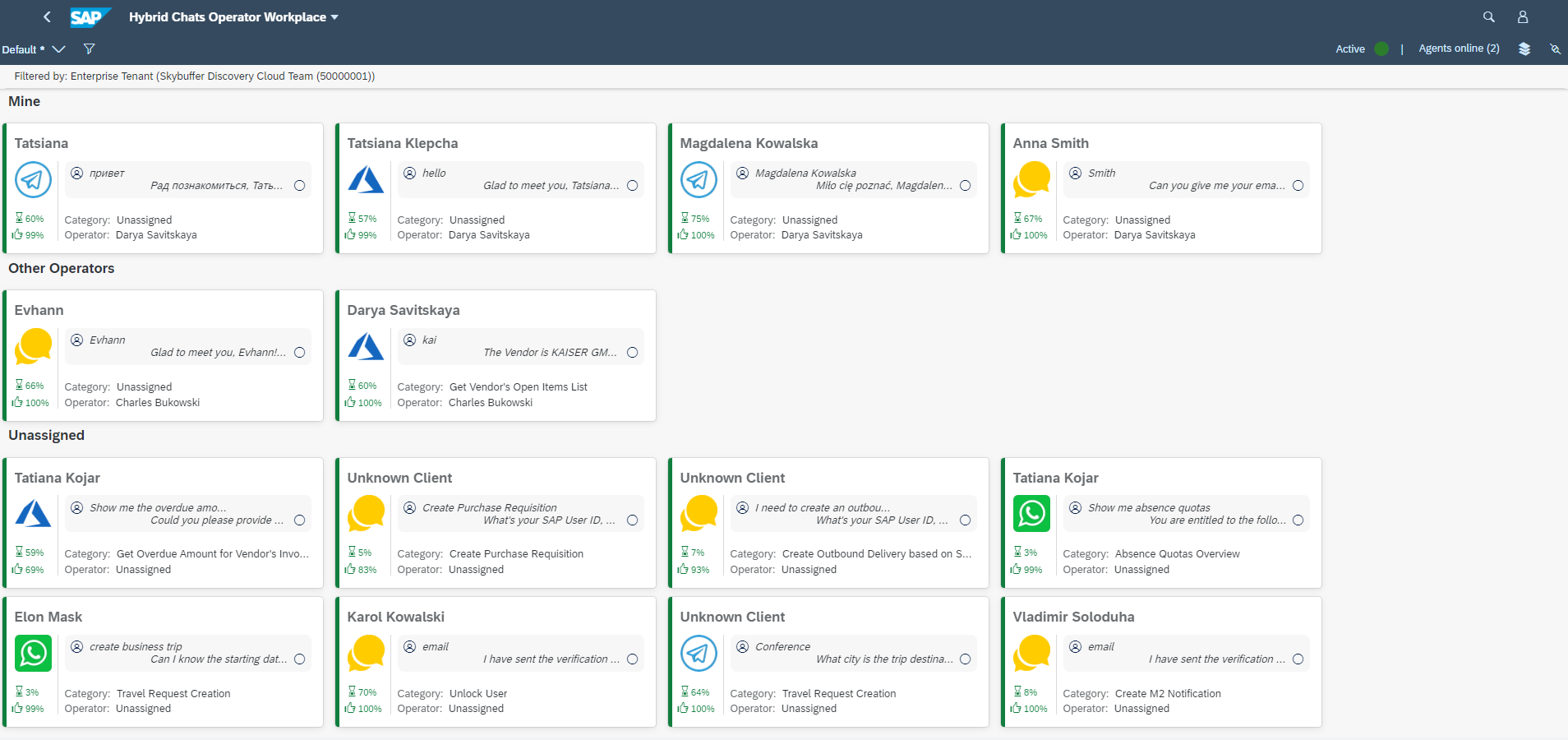The width and height of the screenshot is (1568, 740).
Task: Click 'Absence Quotas Overview' category text
Action: coord(1177,554)
